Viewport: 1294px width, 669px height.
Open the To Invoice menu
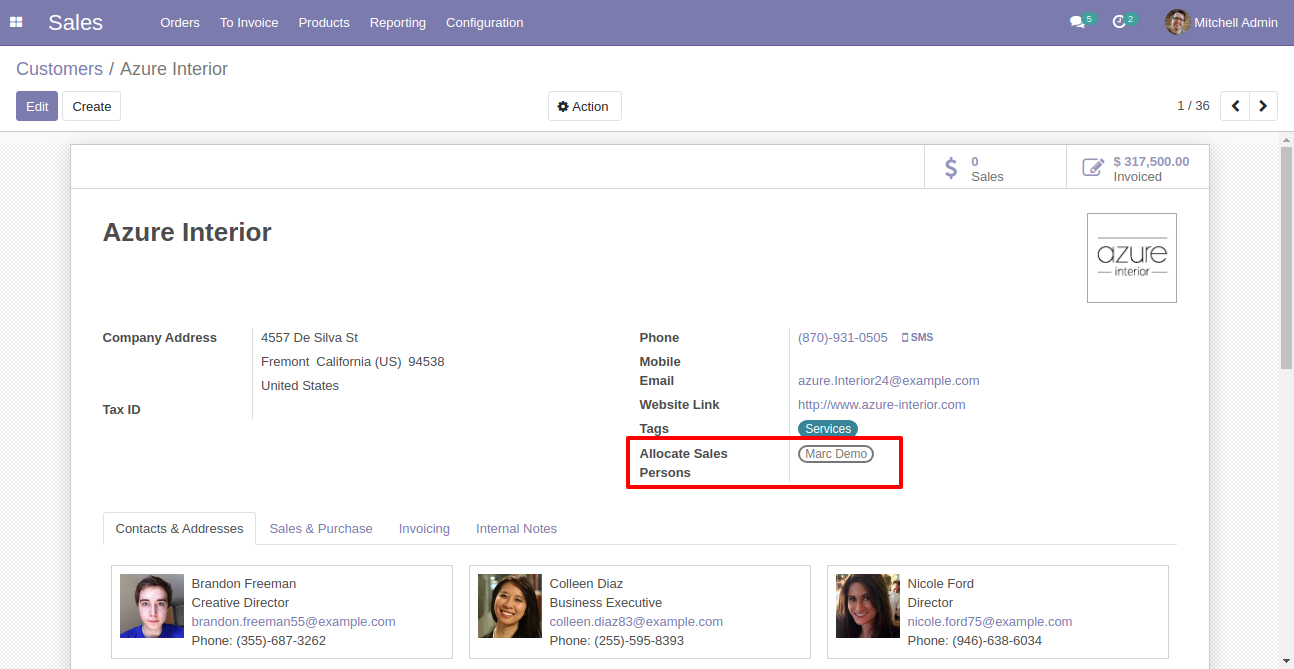[249, 22]
